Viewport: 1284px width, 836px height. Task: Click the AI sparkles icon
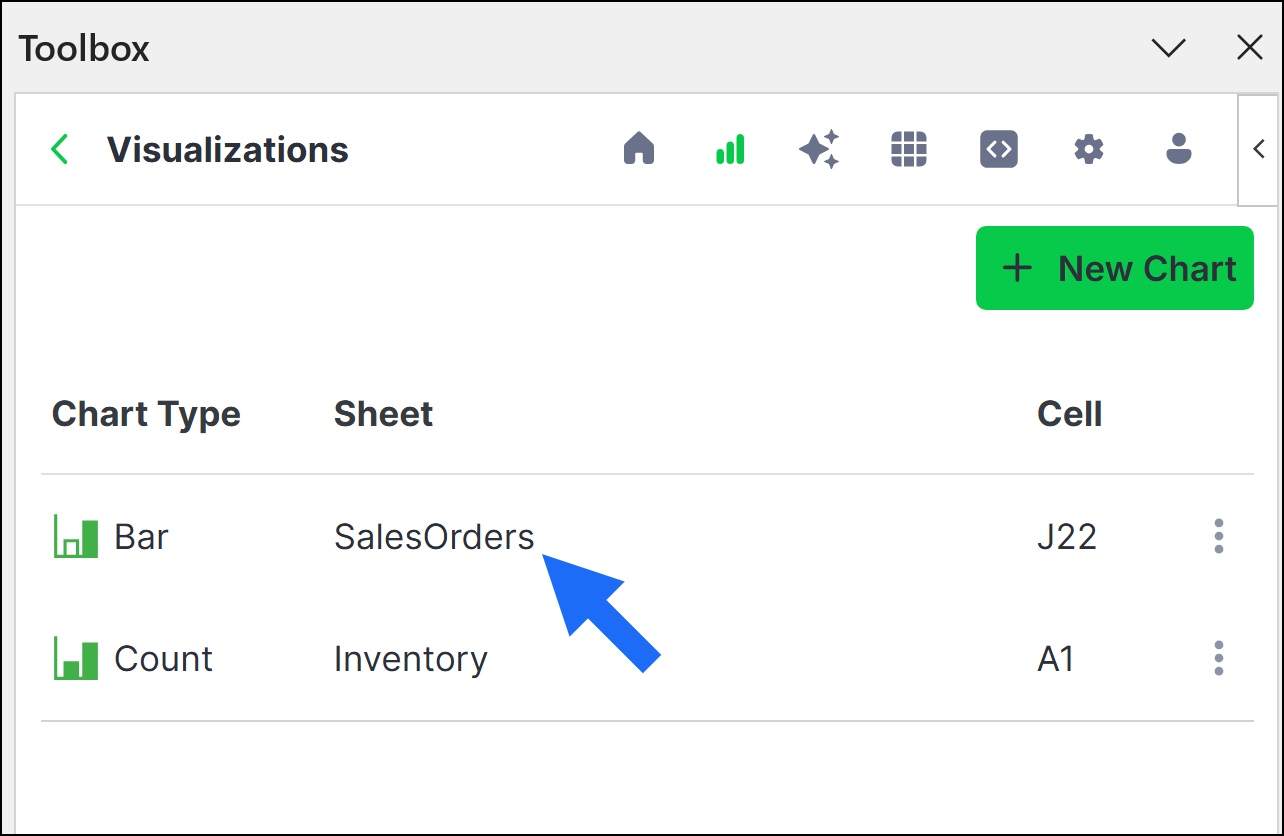point(819,150)
